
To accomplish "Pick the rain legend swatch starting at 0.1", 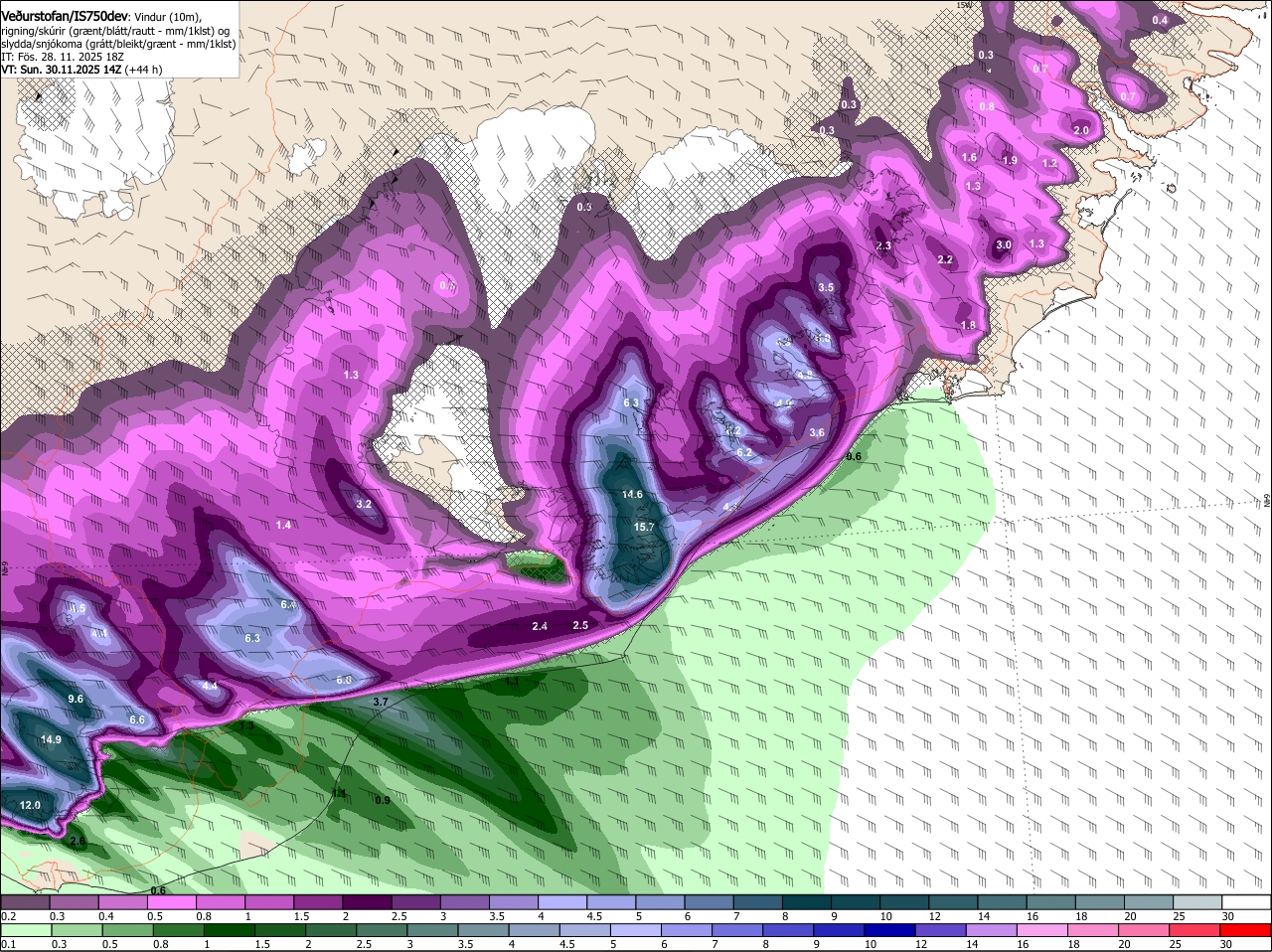I will pos(25,931).
